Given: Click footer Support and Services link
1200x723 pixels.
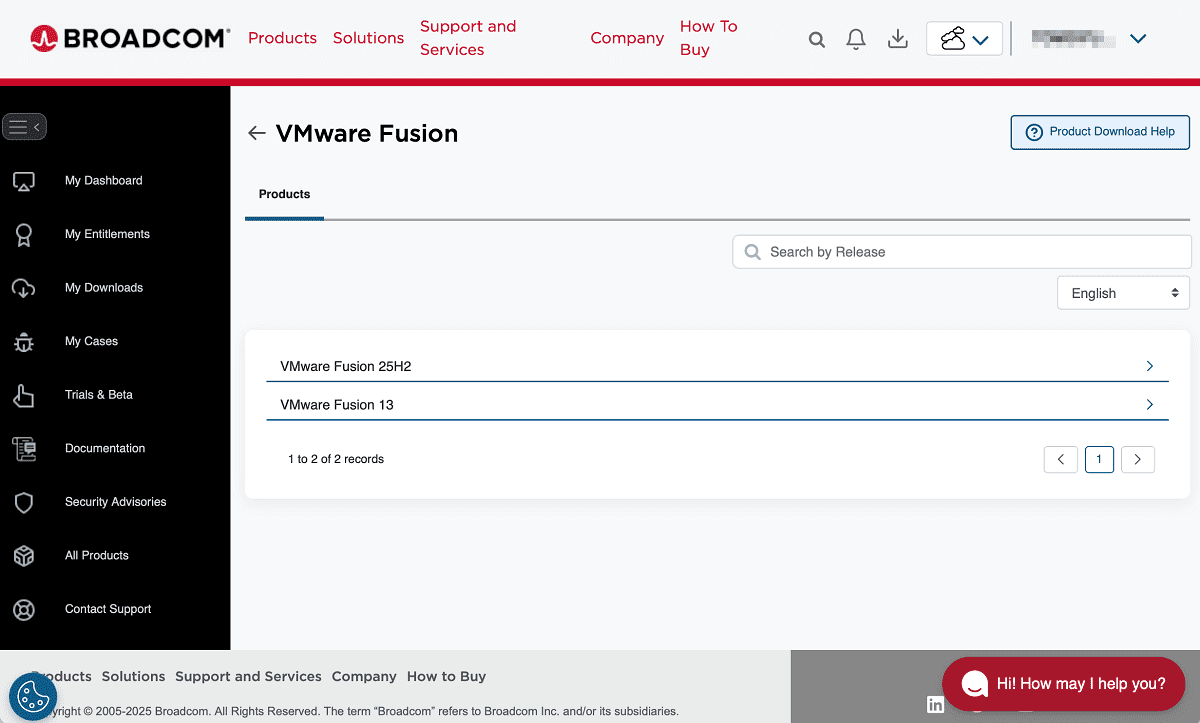Looking at the screenshot, I should (248, 676).
